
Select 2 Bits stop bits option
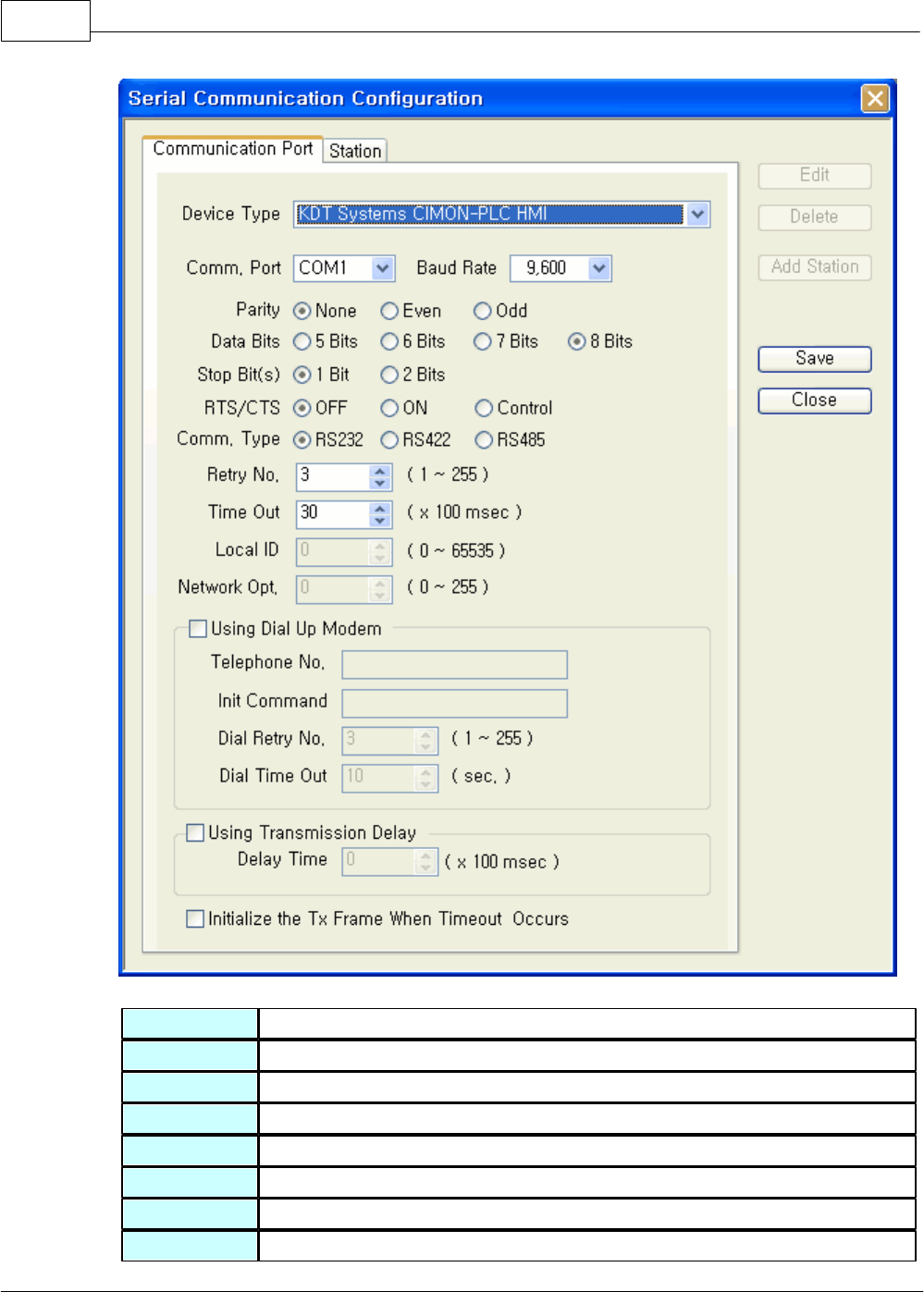(389, 375)
